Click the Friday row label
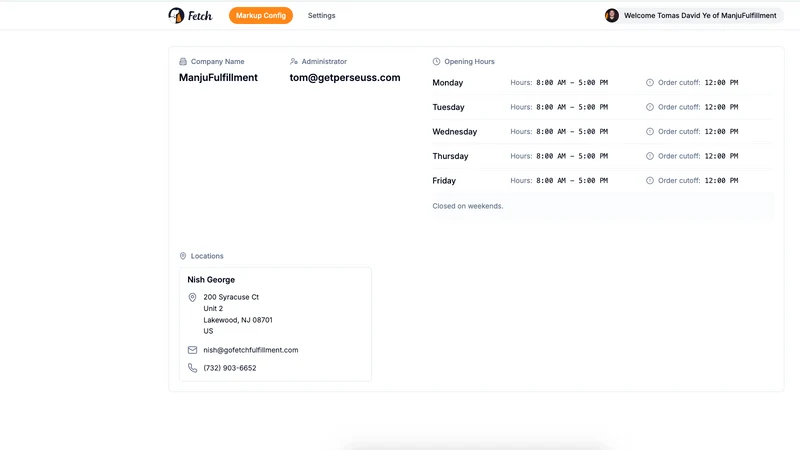Image resolution: width=800 pixels, height=450 pixels. pos(444,181)
